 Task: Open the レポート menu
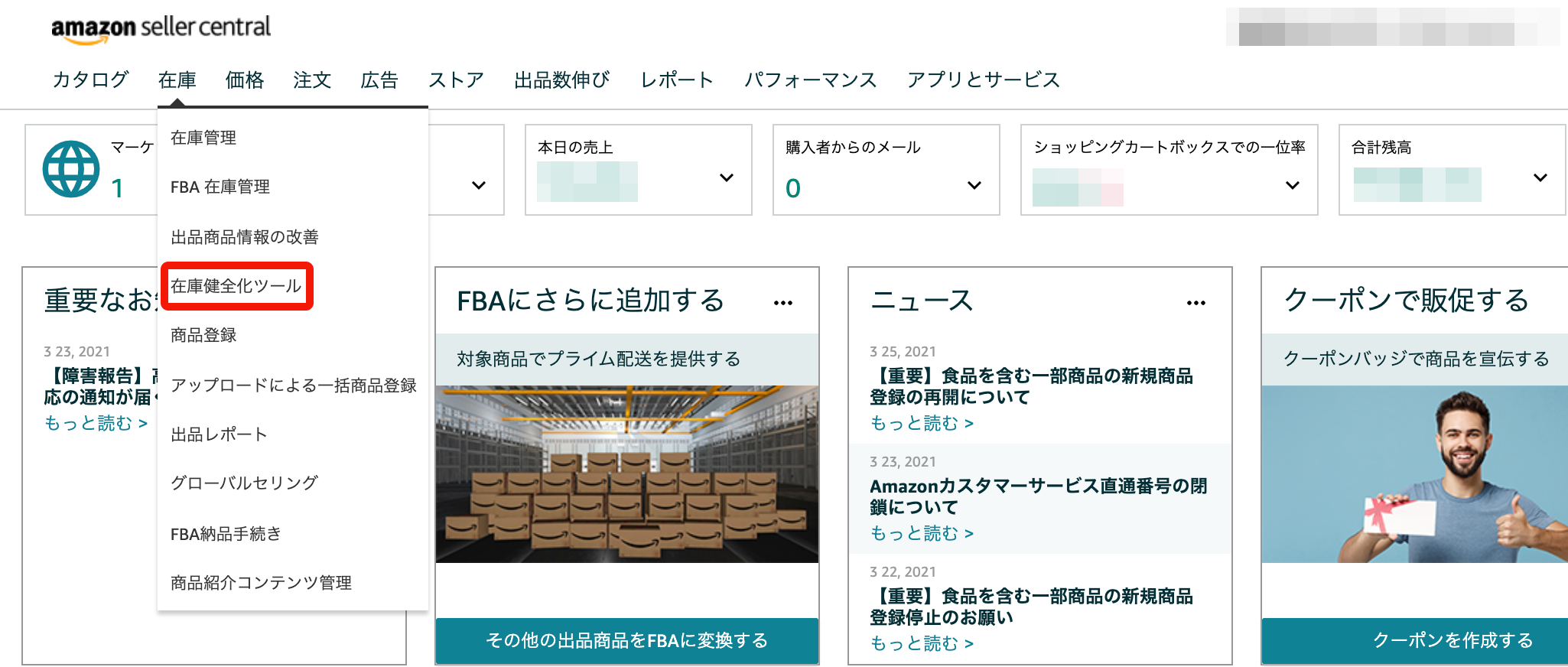[x=677, y=80]
